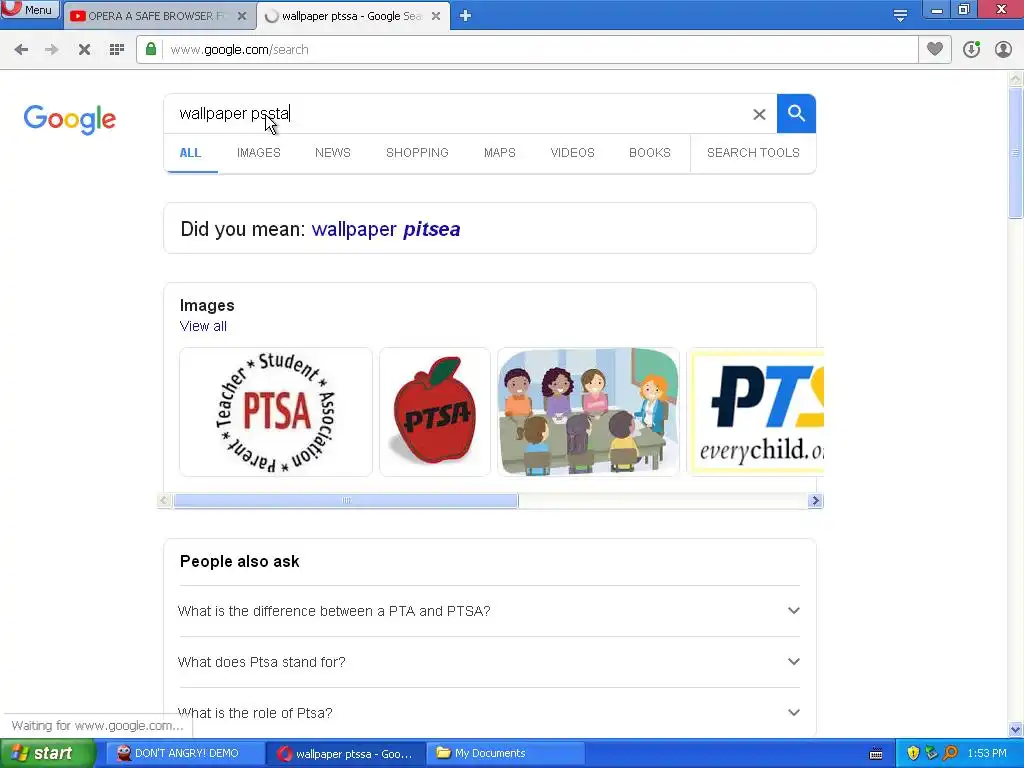Viewport: 1024px width, 768px height.
Task: Click the page scrollbar up arrow
Action: tap(1016, 79)
